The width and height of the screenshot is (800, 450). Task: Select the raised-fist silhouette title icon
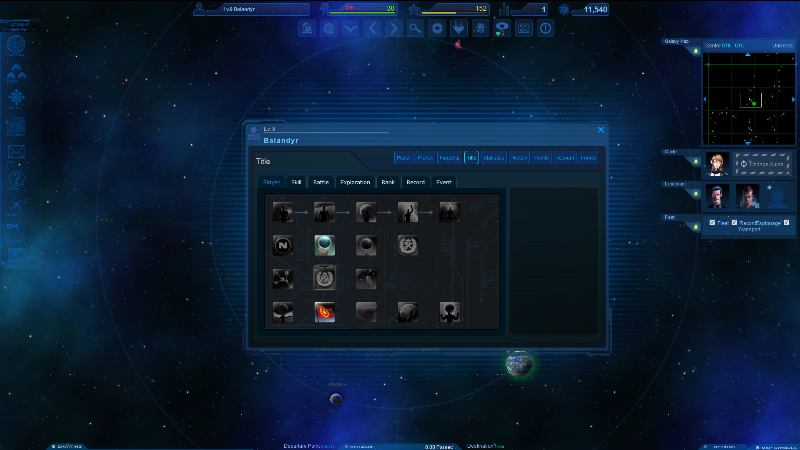coord(408,212)
